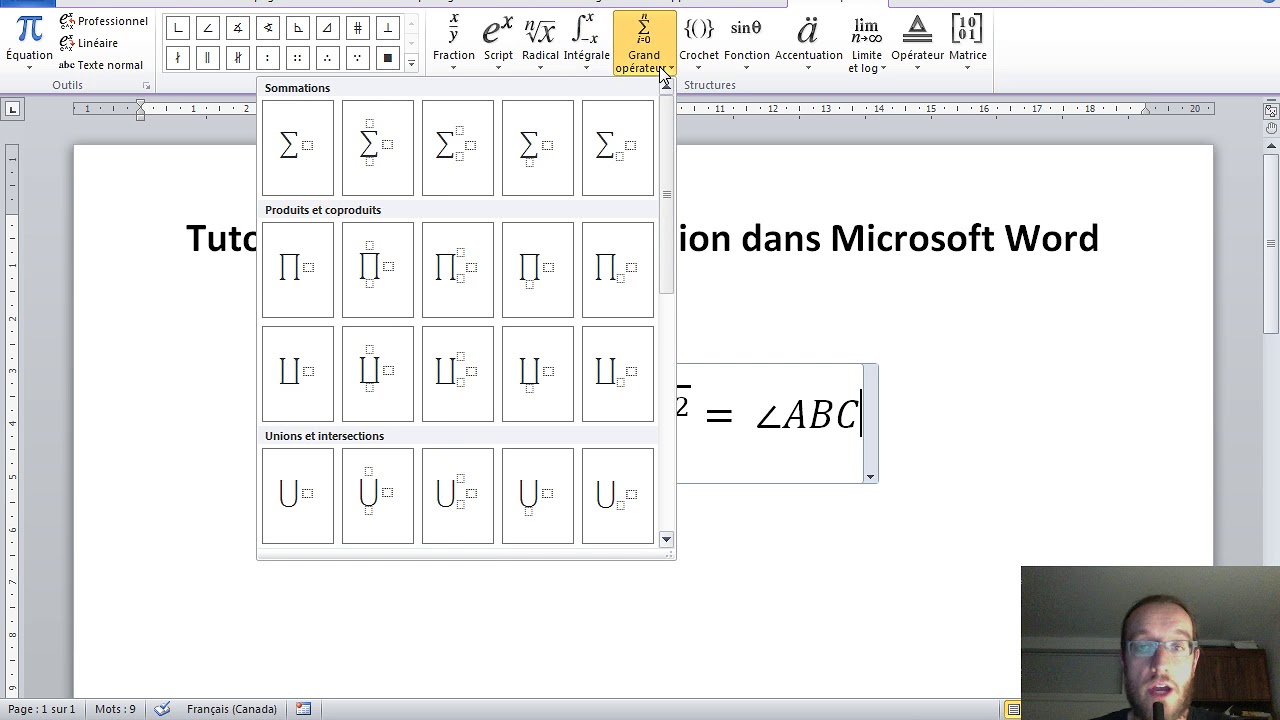Click the proofing check status icon
Viewport: 1280px width, 720px height.
point(162,709)
